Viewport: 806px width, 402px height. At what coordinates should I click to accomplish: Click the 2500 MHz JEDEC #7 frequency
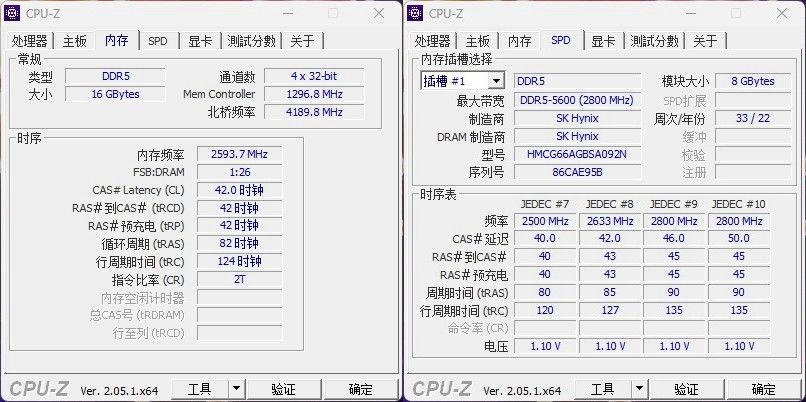[x=545, y=222]
